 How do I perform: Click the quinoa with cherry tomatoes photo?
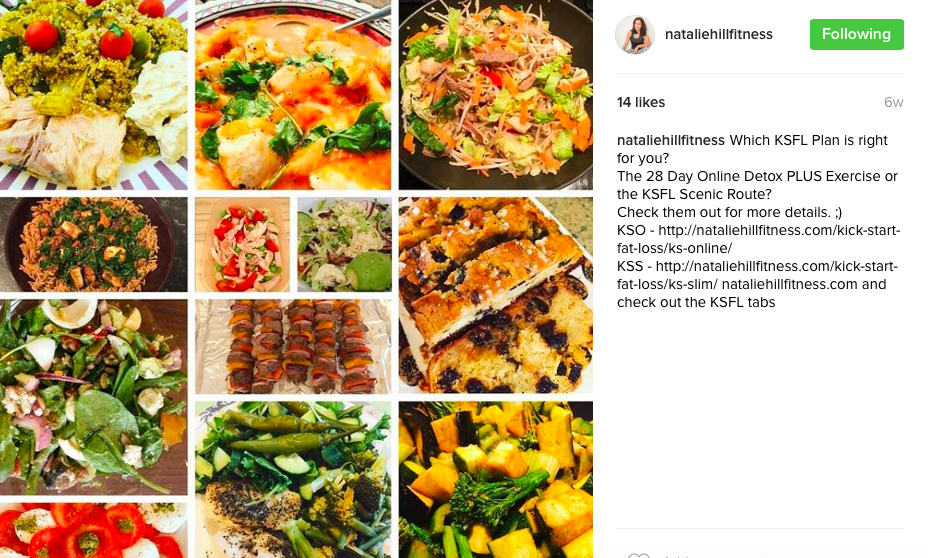tap(94, 95)
